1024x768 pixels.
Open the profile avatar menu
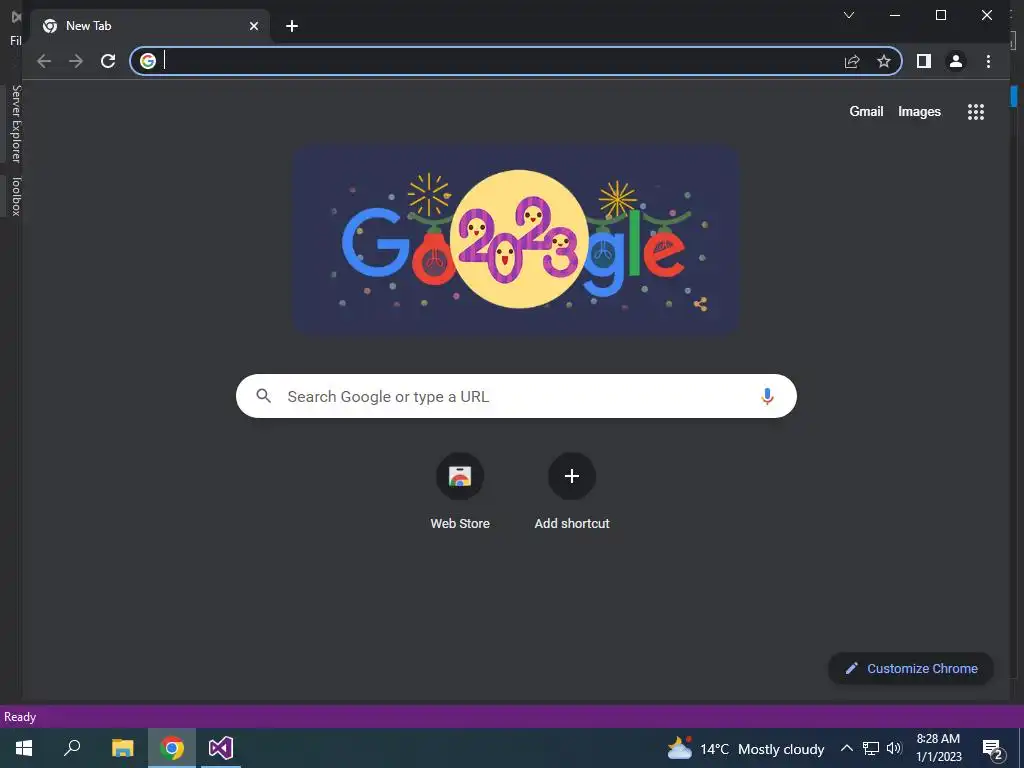[x=955, y=61]
